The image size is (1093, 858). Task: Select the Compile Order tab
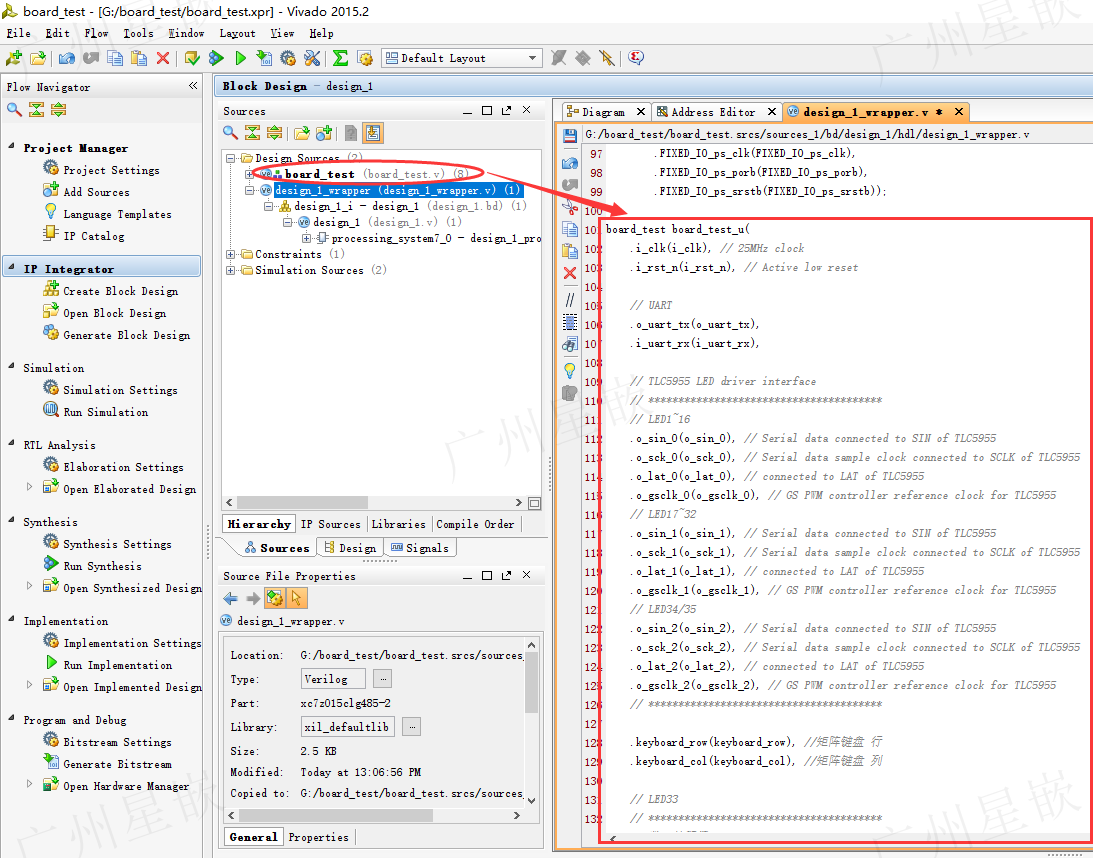click(x=475, y=524)
